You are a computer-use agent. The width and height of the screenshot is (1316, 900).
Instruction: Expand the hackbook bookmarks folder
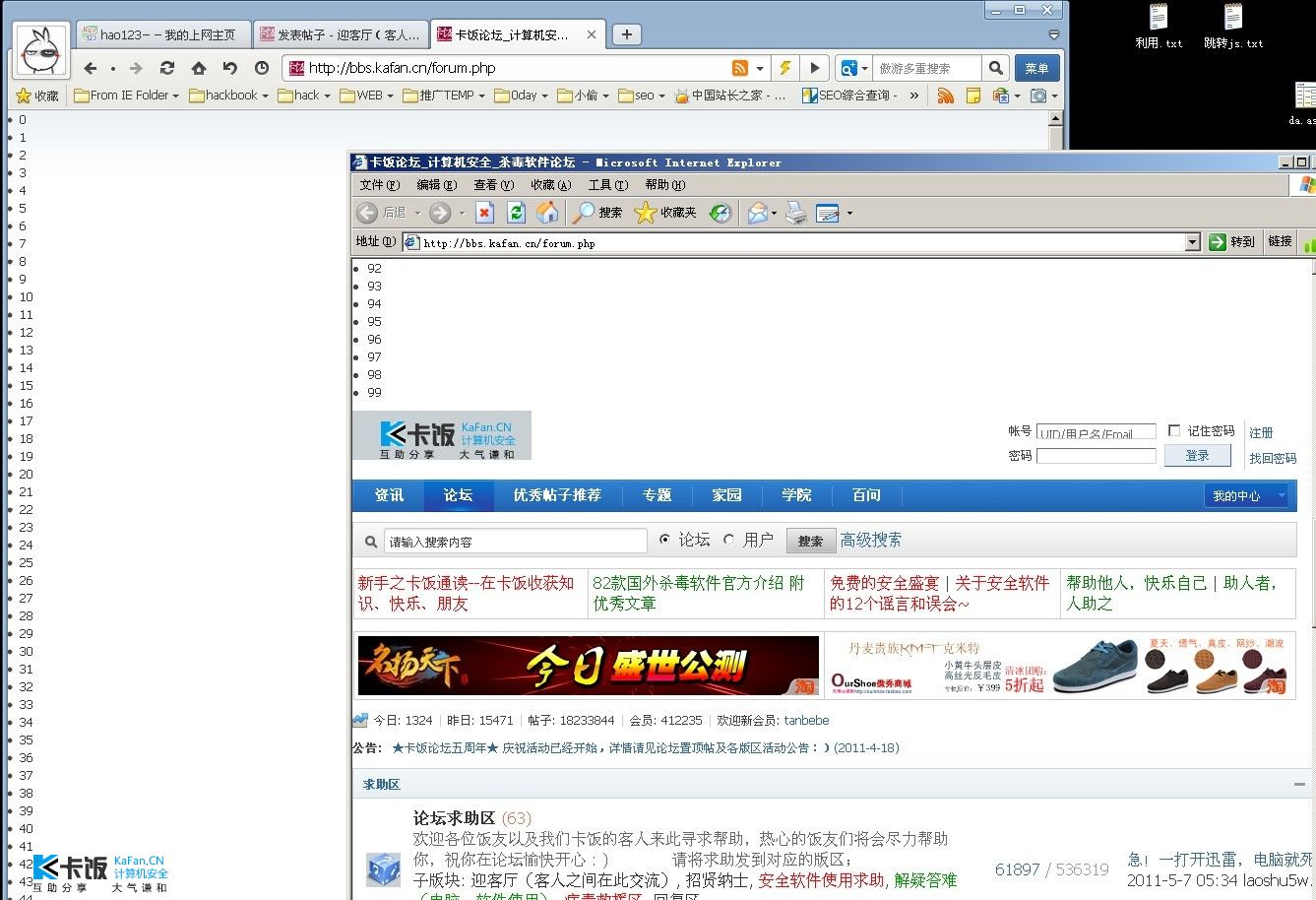point(229,96)
